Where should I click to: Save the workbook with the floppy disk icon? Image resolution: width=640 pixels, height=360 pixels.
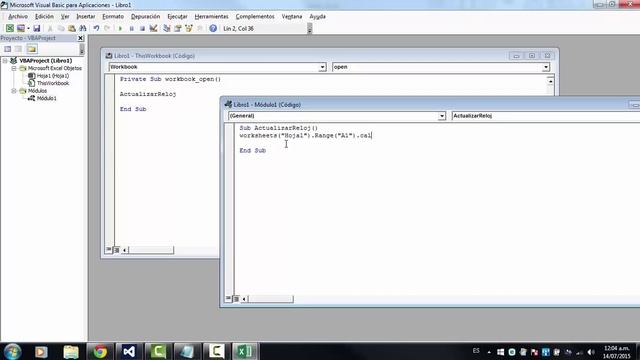coord(37,28)
